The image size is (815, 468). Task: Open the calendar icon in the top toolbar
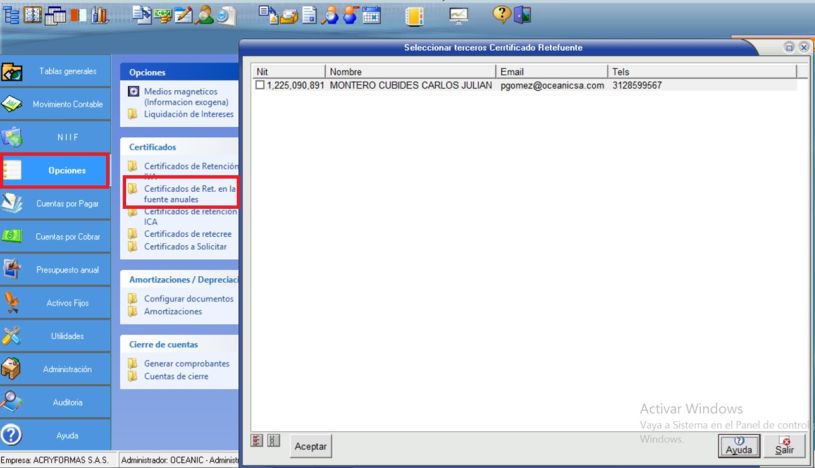pos(371,14)
